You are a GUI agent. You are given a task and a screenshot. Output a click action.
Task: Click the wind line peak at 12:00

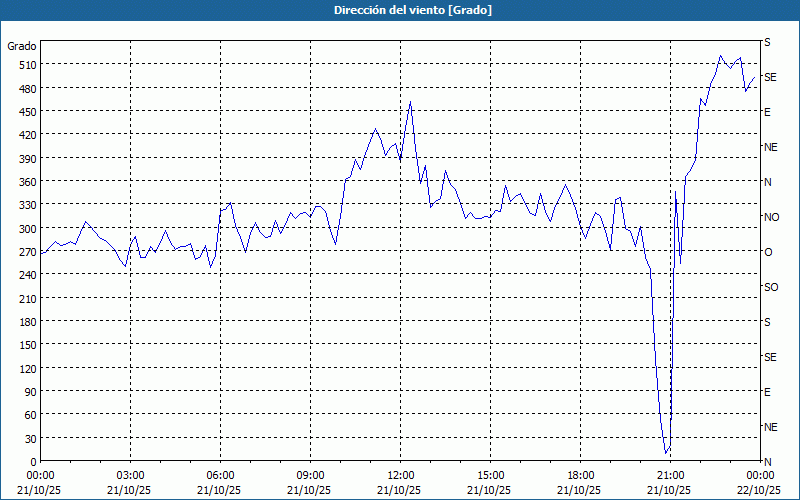tap(410, 101)
